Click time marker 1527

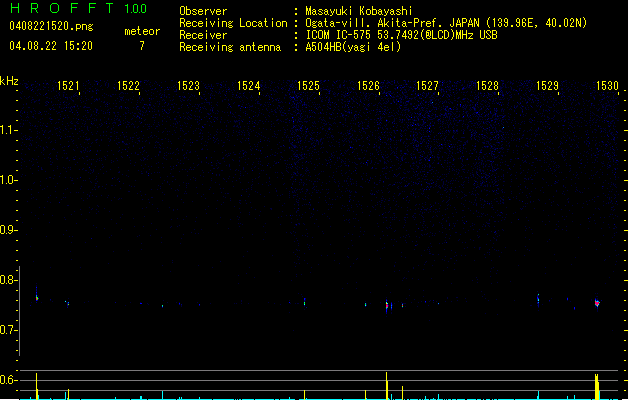click(427, 86)
